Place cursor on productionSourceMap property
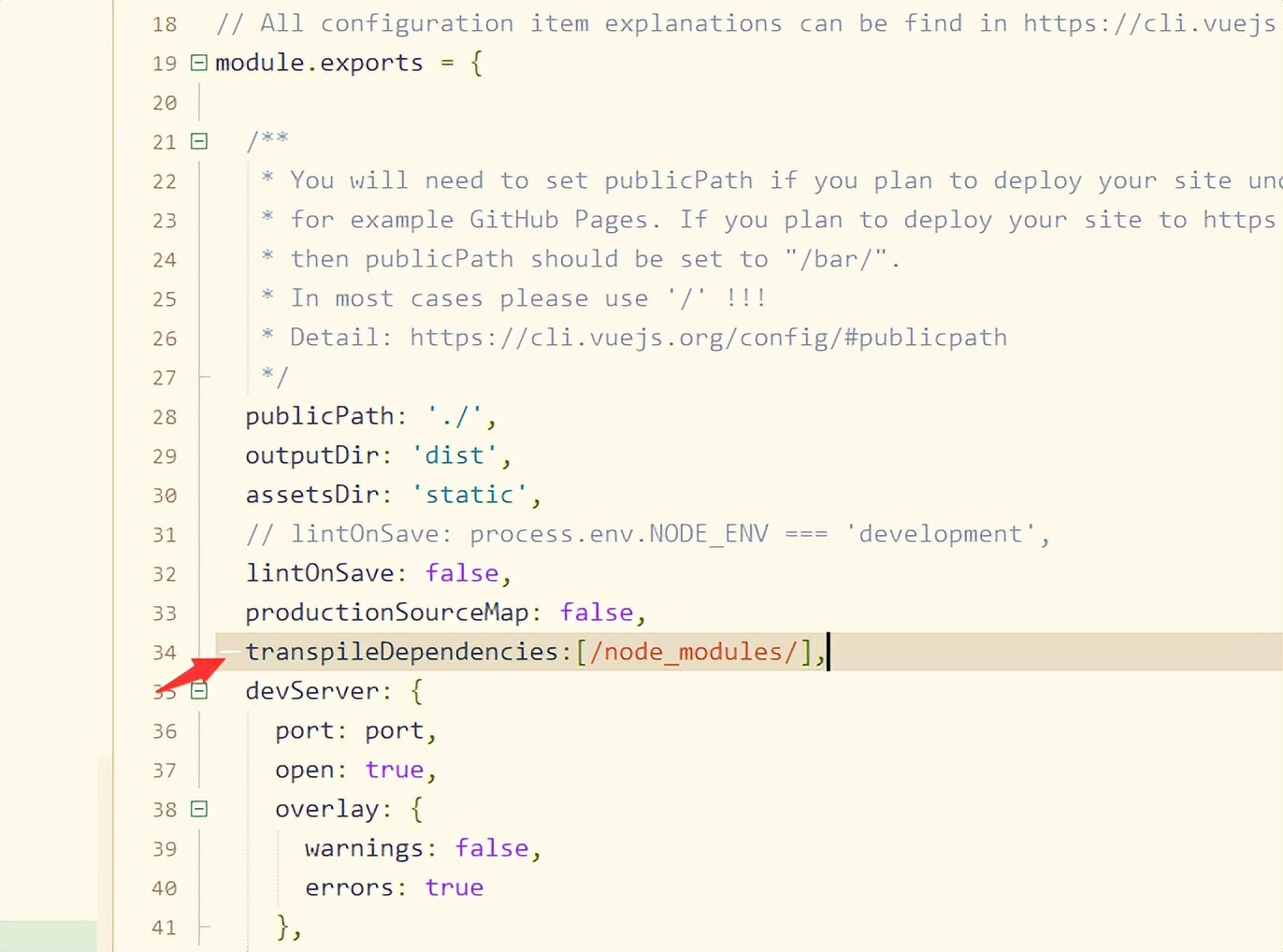The width and height of the screenshot is (1283, 952). pyautogui.click(x=387, y=613)
